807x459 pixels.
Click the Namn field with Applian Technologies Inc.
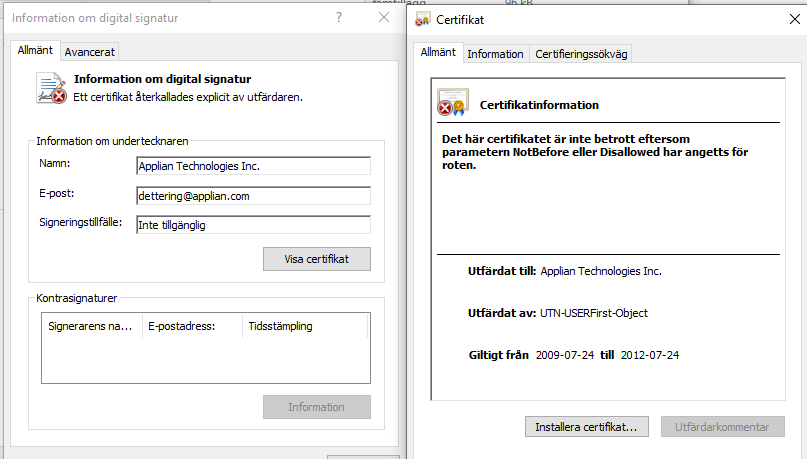[253, 166]
